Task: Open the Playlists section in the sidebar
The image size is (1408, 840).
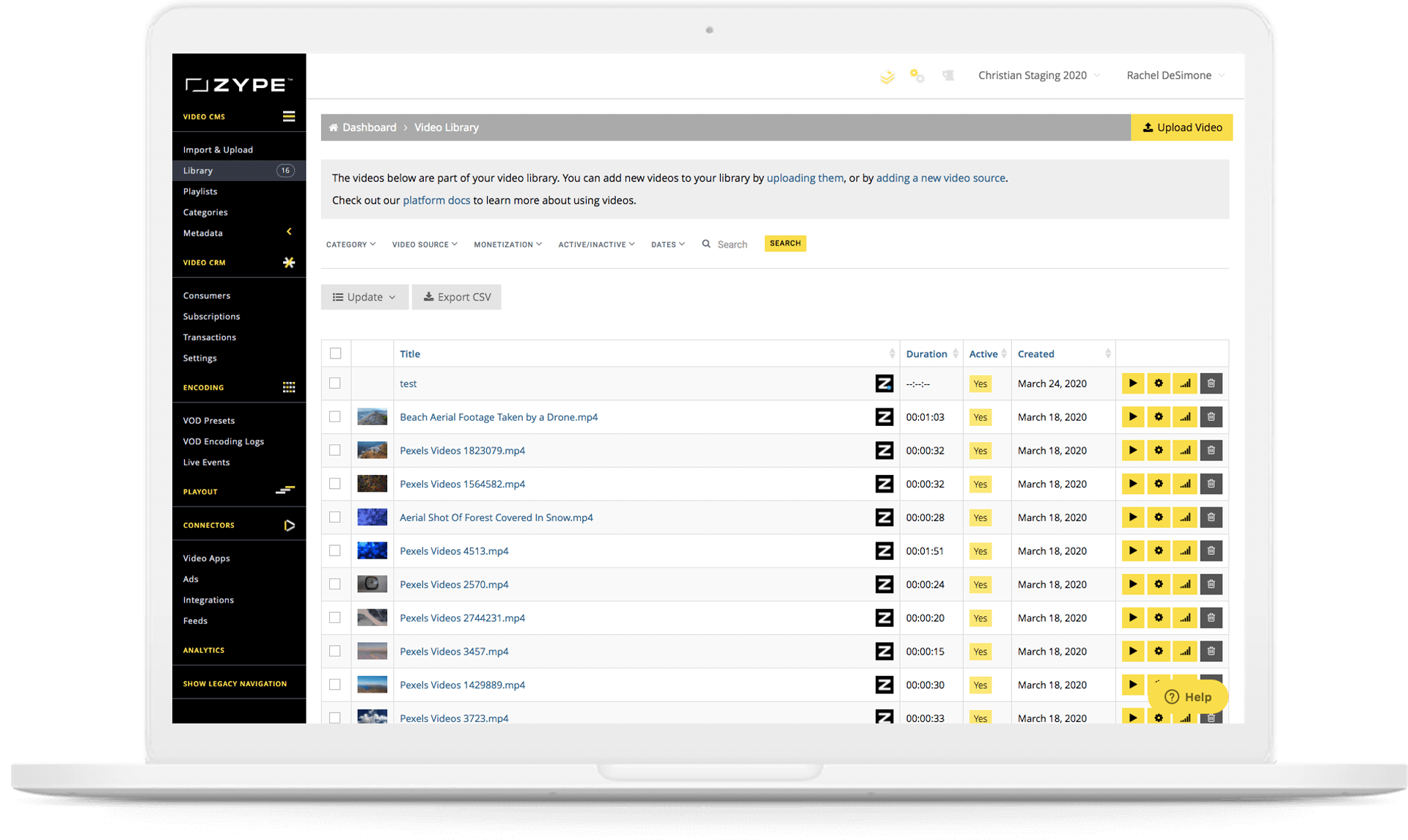Action: (x=199, y=191)
